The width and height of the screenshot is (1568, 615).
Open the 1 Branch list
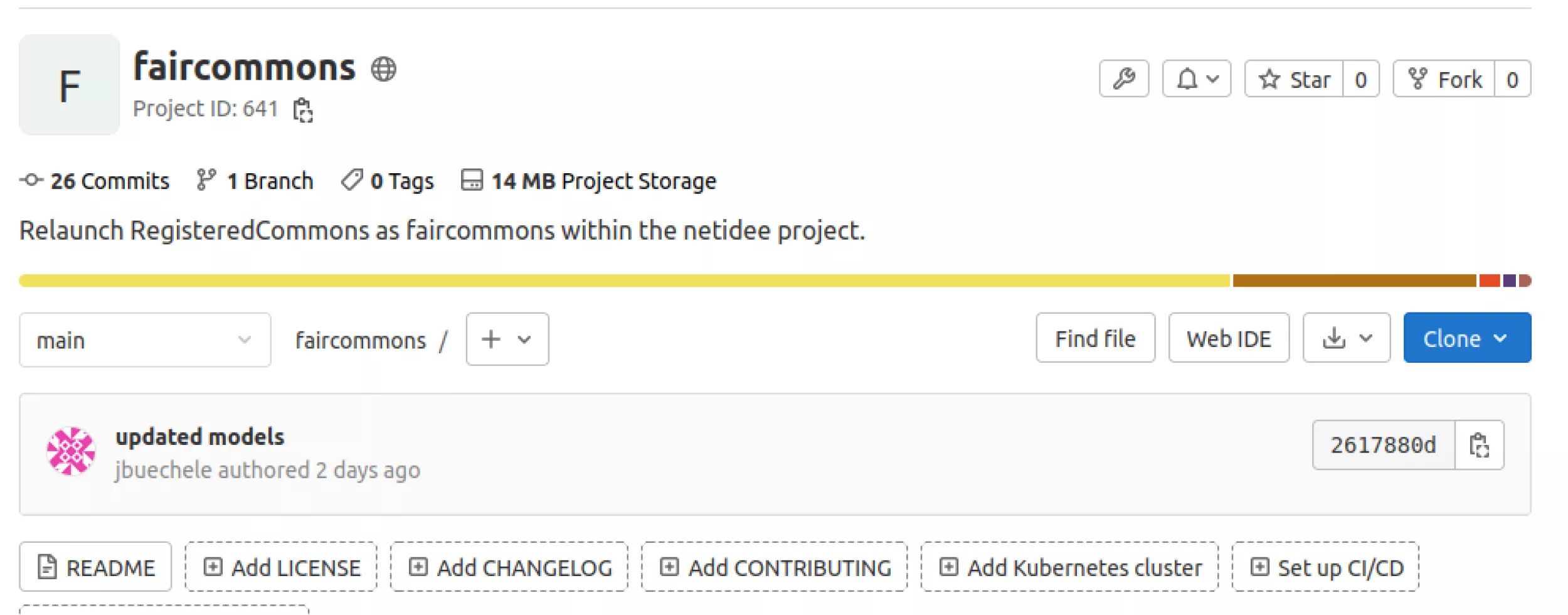[x=255, y=181]
